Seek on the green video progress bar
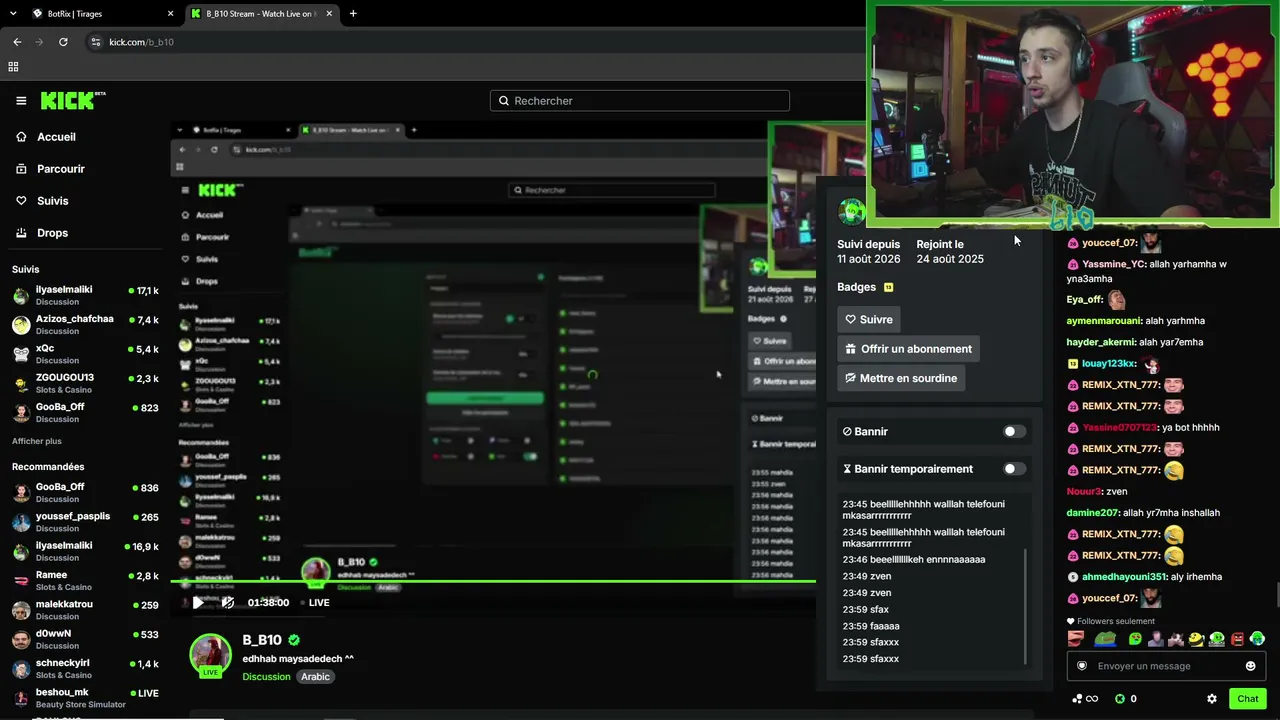Image resolution: width=1280 pixels, height=720 pixels. pos(493,581)
